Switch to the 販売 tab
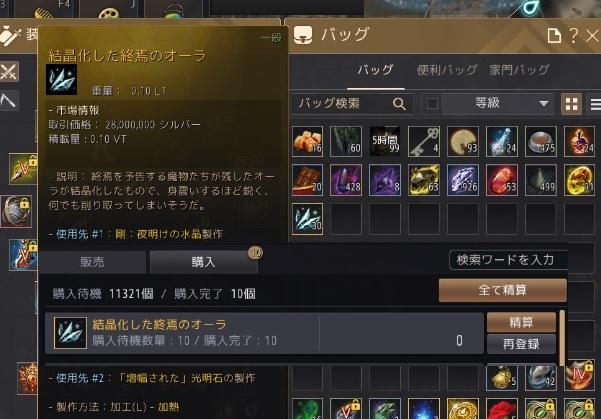 coord(92,262)
